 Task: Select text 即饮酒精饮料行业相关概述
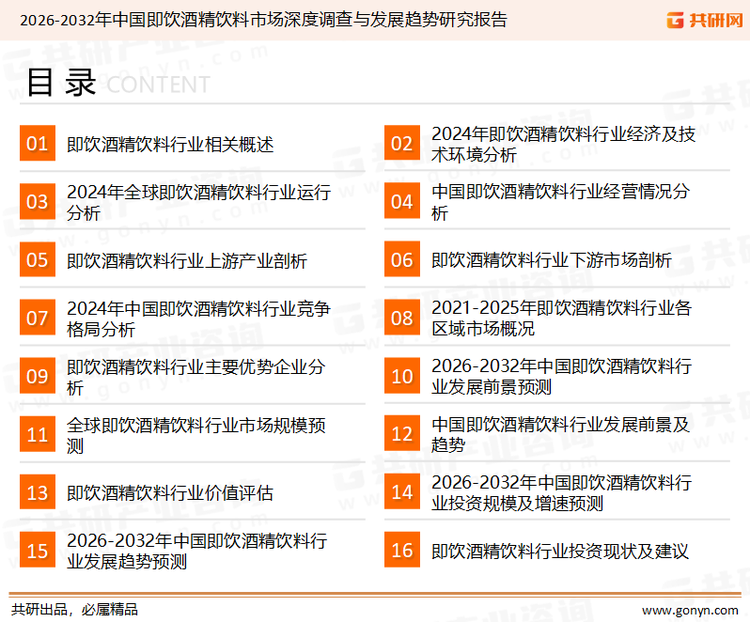[x=170, y=144]
